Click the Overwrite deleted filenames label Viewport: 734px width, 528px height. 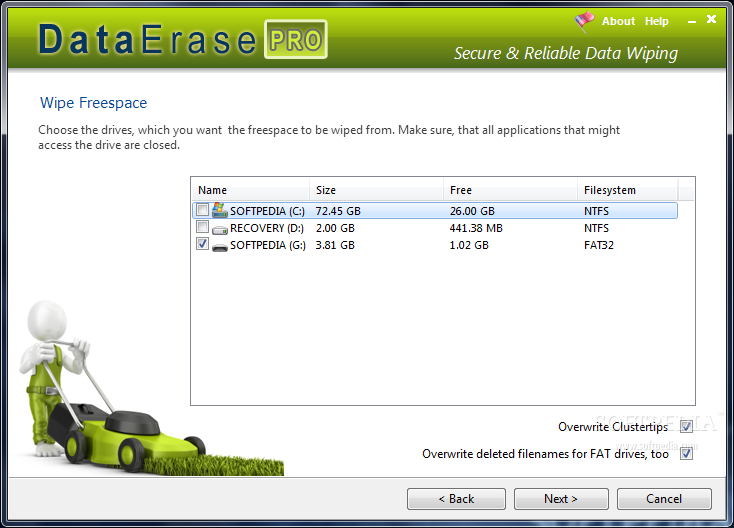pyautogui.click(x=545, y=454)
